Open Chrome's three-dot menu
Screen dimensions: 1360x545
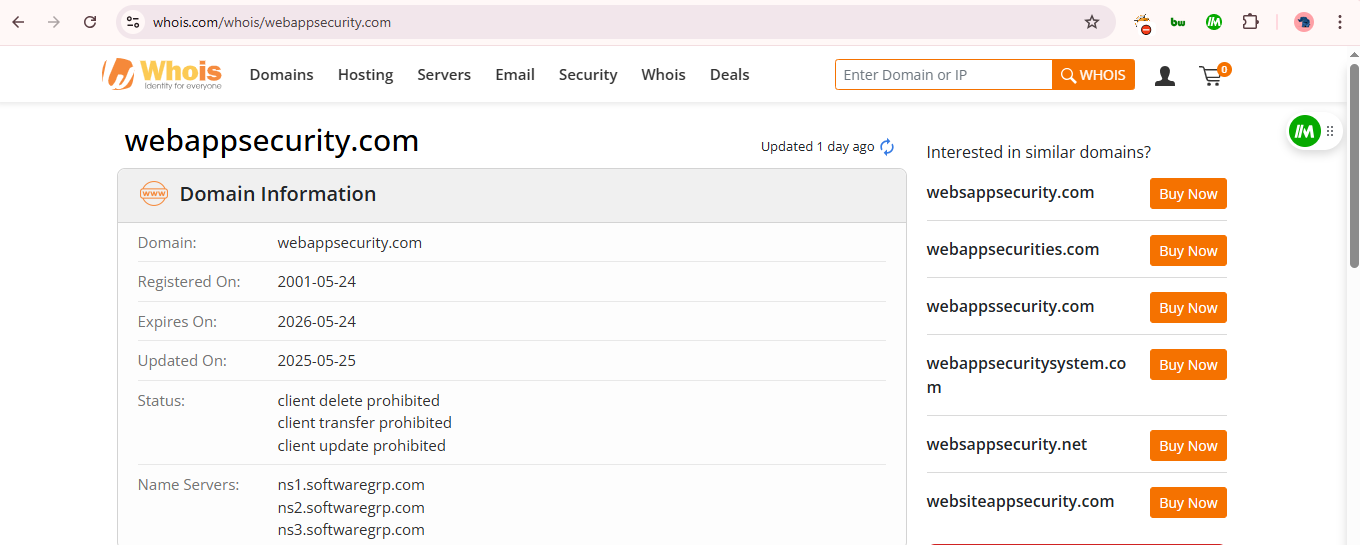coord(1340,22)
